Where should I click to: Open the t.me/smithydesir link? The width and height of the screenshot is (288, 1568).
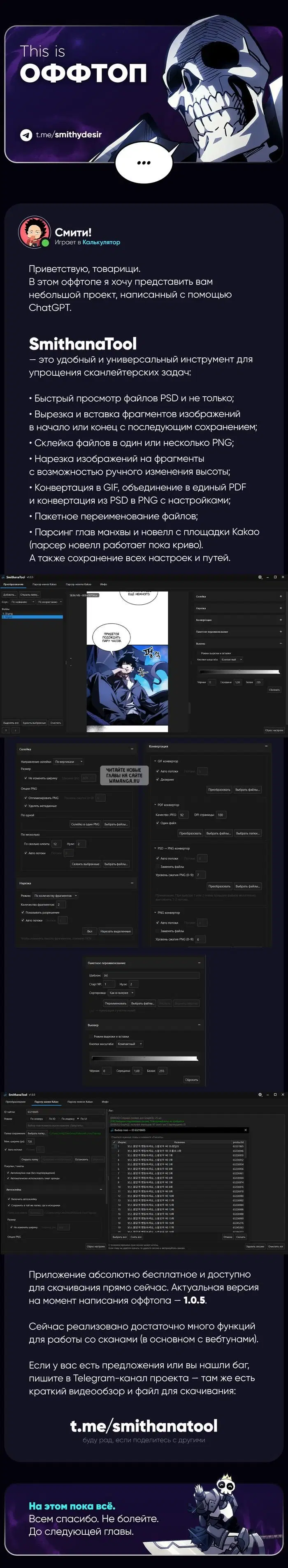pos(68,134)
